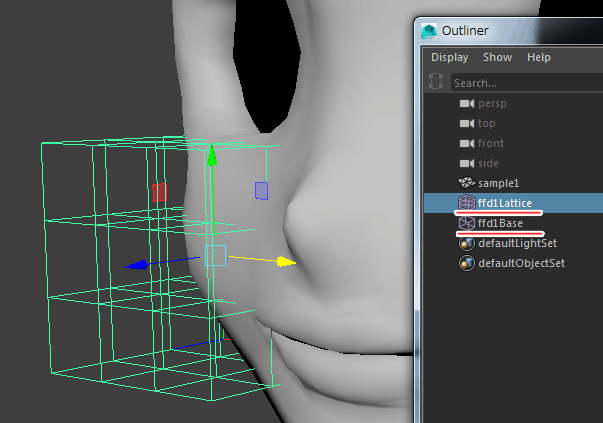603x423 pixels.
Task: Click the blue Z-axis move arrow
Action: (139, 265)
